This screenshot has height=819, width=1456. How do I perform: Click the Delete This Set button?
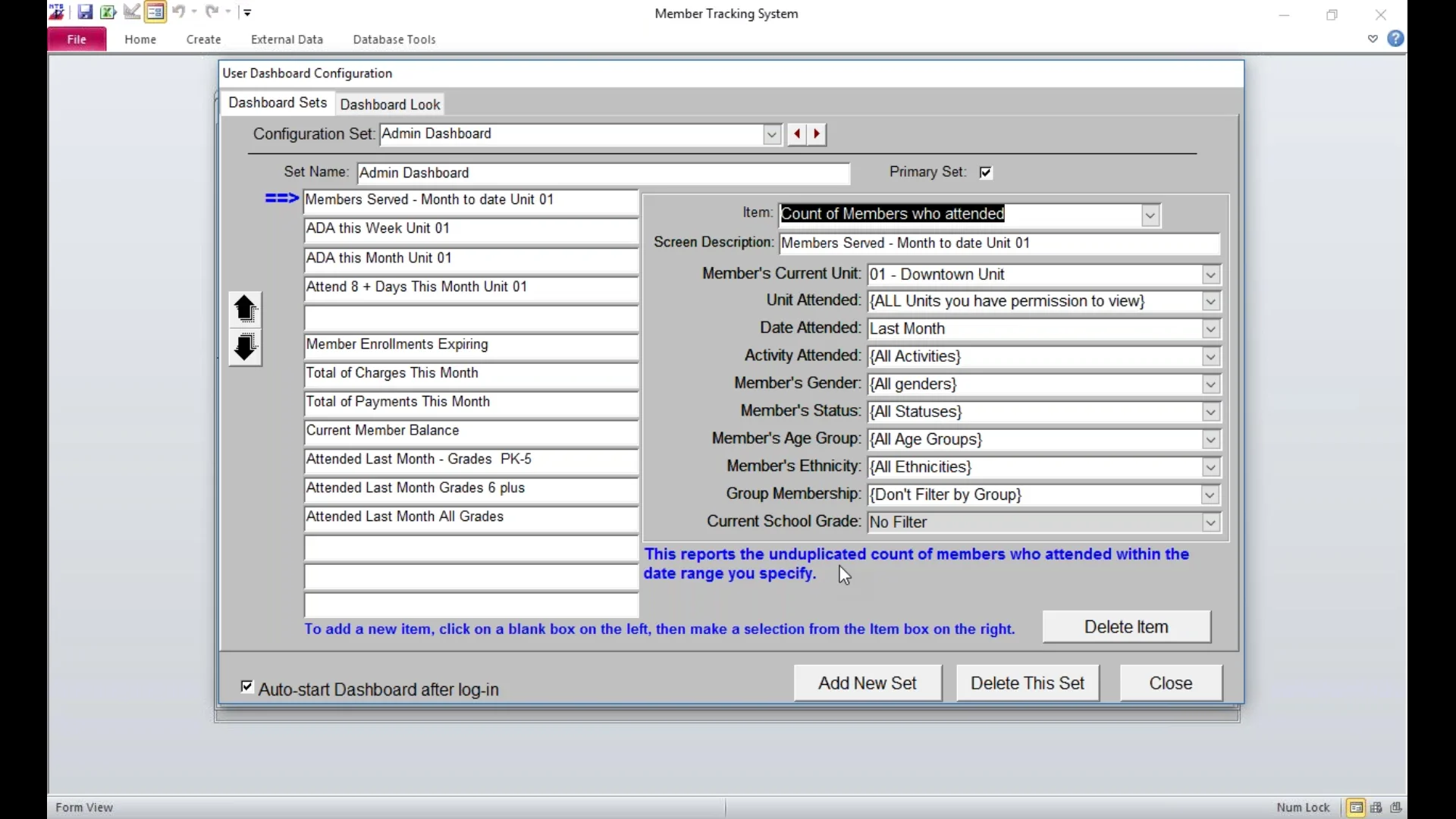coord(1028,682)
